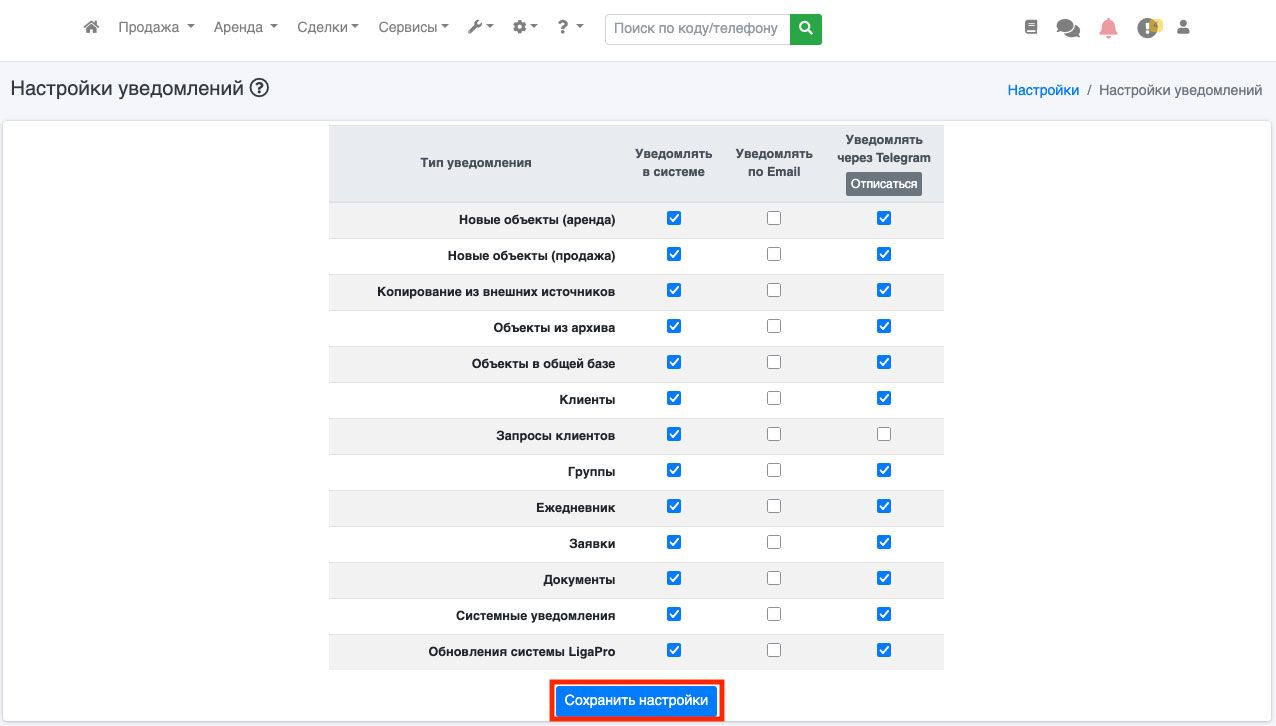Image resolution: width=1276 pixels, height=726 pixels.
Task: Click the code/phone search field
Action: click(696, 29)
